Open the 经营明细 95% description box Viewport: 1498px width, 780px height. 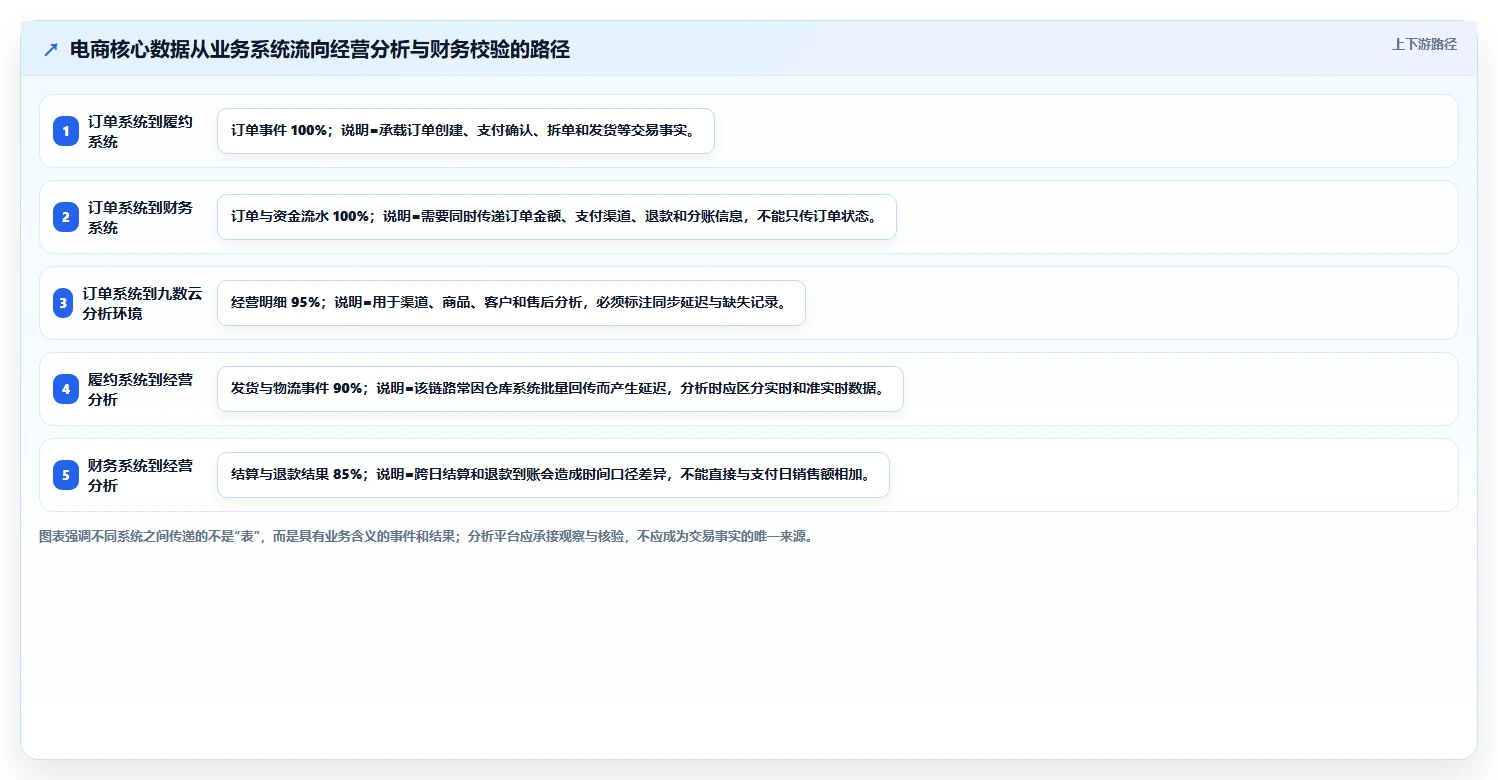coord(511,303)
